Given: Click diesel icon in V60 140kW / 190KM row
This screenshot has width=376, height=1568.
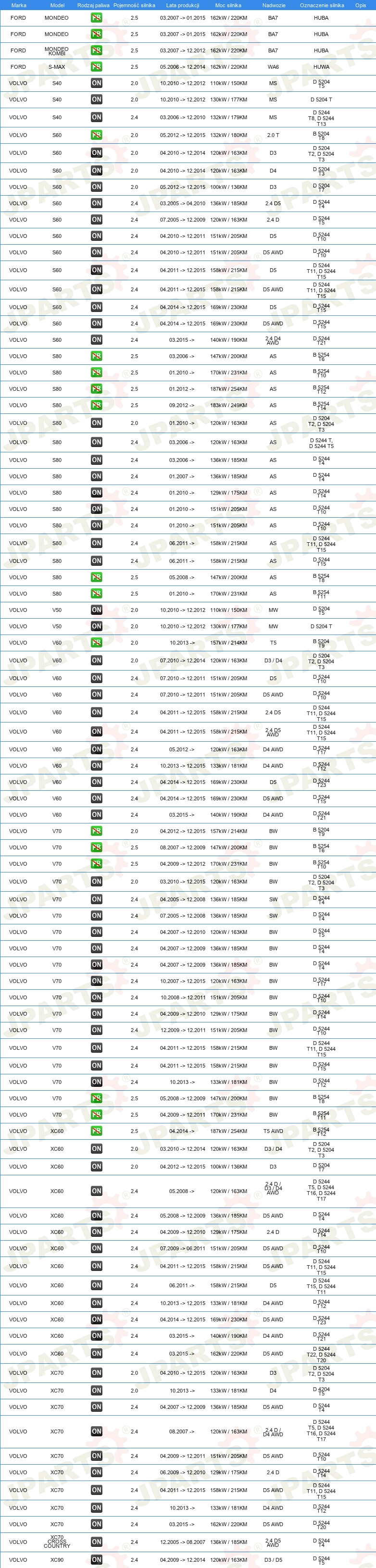Looking at the screenshot, I should click(x=96, y=814).
